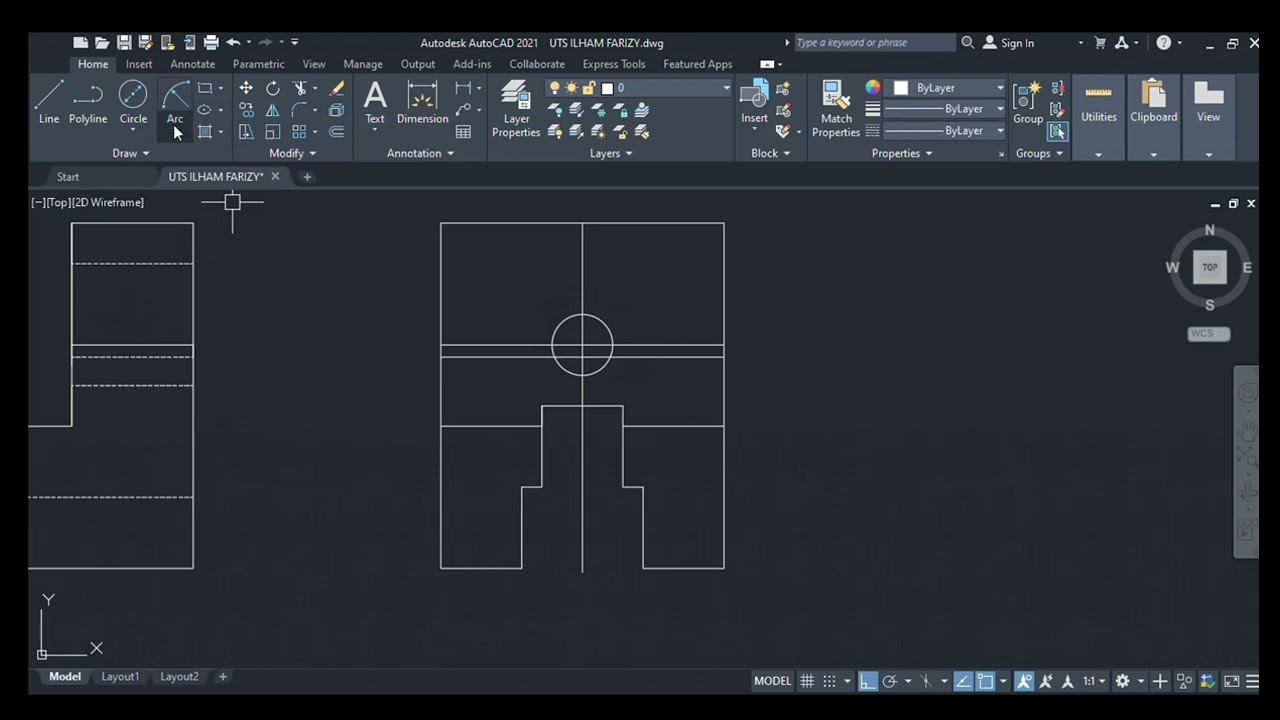Open the Annotate ribbon tab

192,64
